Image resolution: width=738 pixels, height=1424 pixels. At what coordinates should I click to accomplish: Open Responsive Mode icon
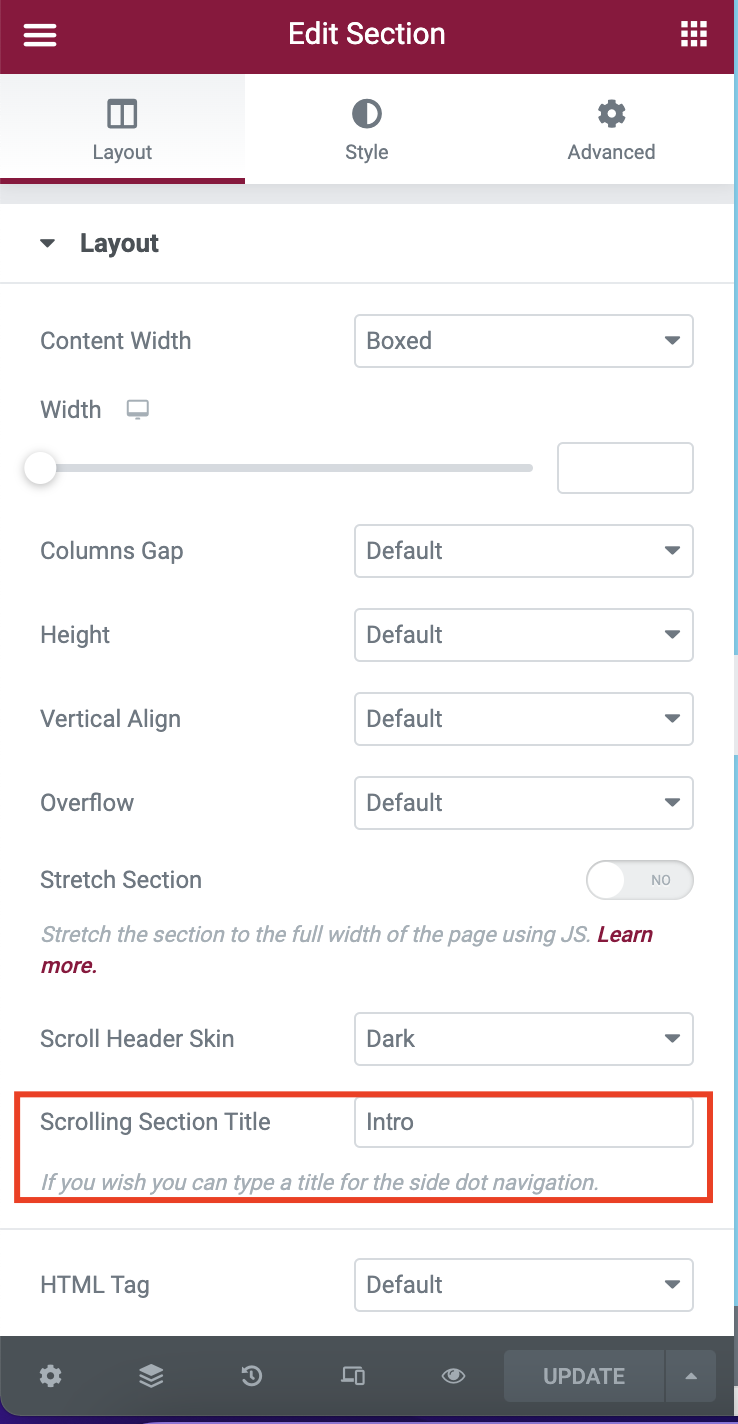pyautogui.click(x=353, y=1376)
